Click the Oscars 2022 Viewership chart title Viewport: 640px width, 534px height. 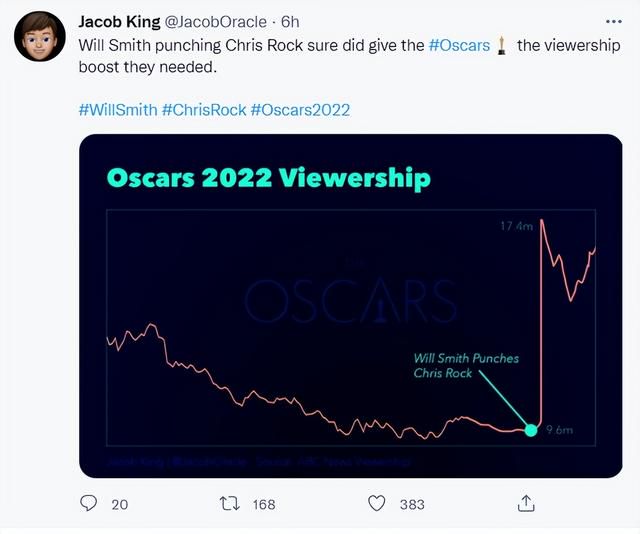click(x=269, y=178)
